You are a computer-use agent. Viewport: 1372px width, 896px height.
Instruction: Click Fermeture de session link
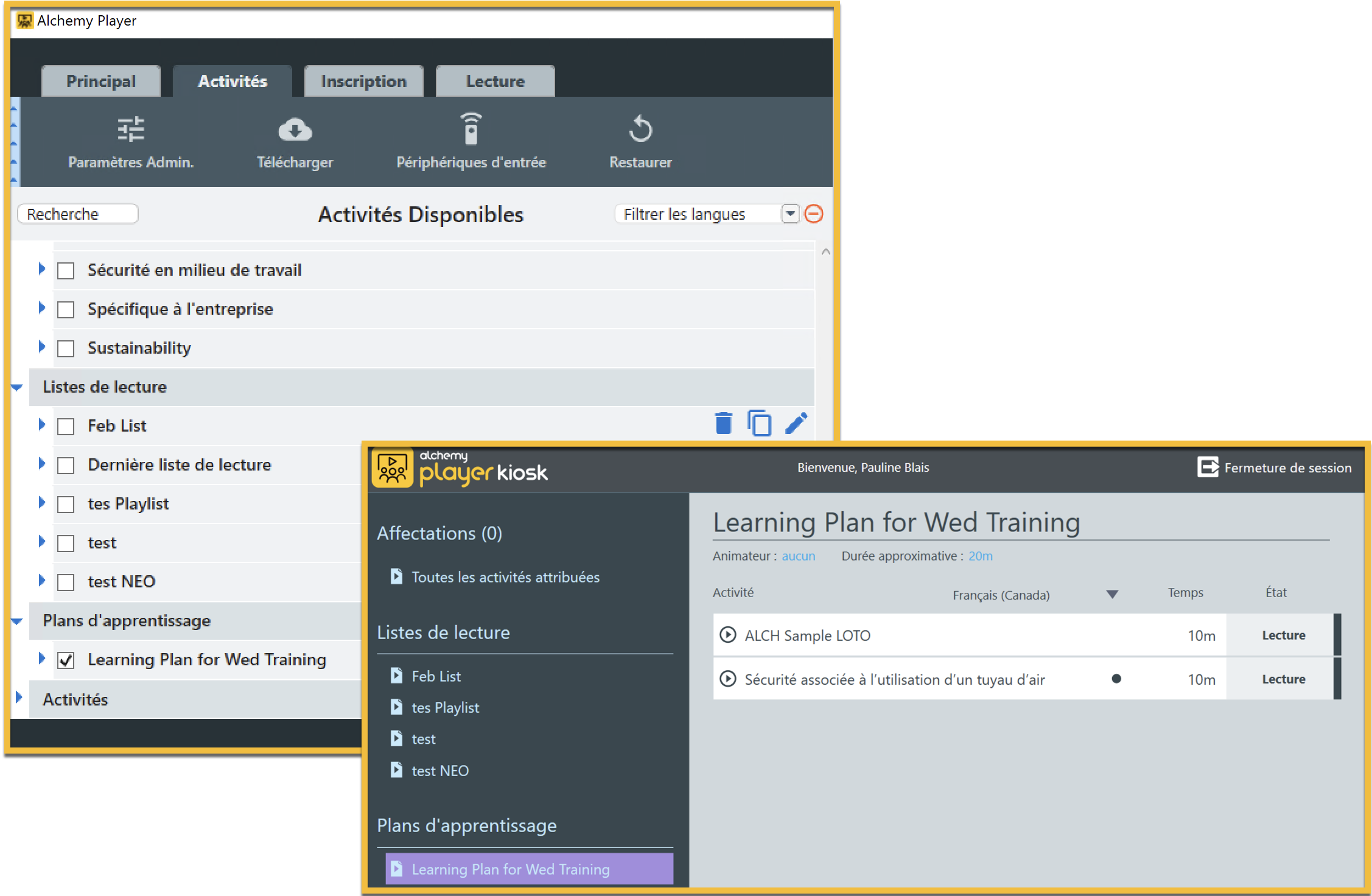point(1287,467)
